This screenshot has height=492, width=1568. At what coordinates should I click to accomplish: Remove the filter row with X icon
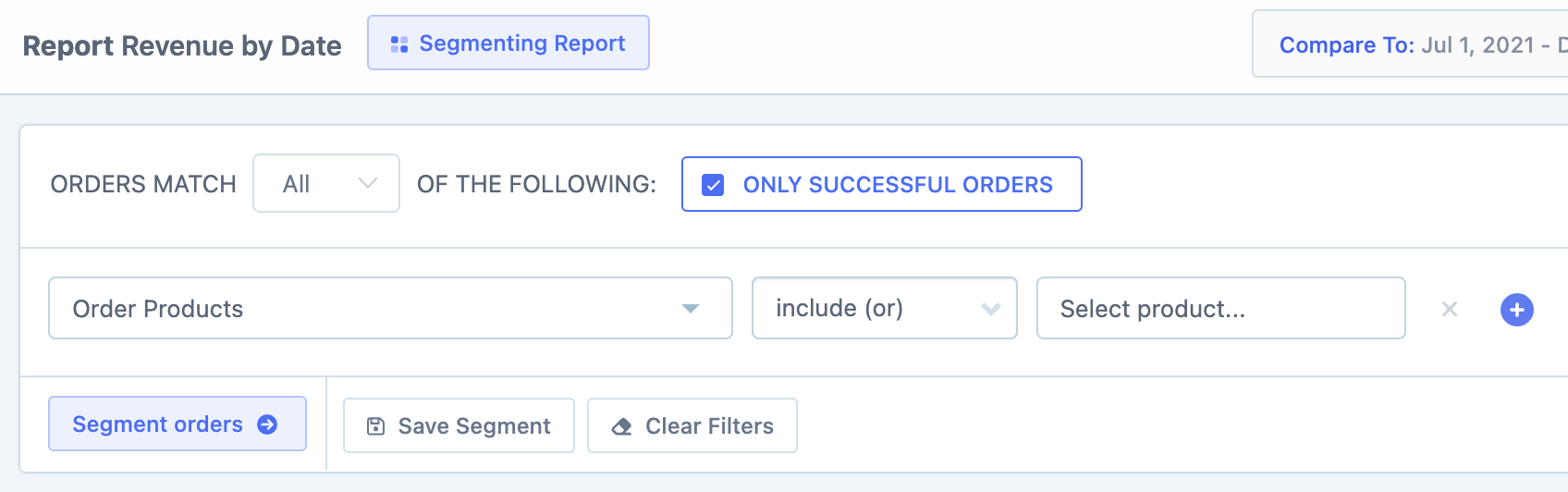1450,309
